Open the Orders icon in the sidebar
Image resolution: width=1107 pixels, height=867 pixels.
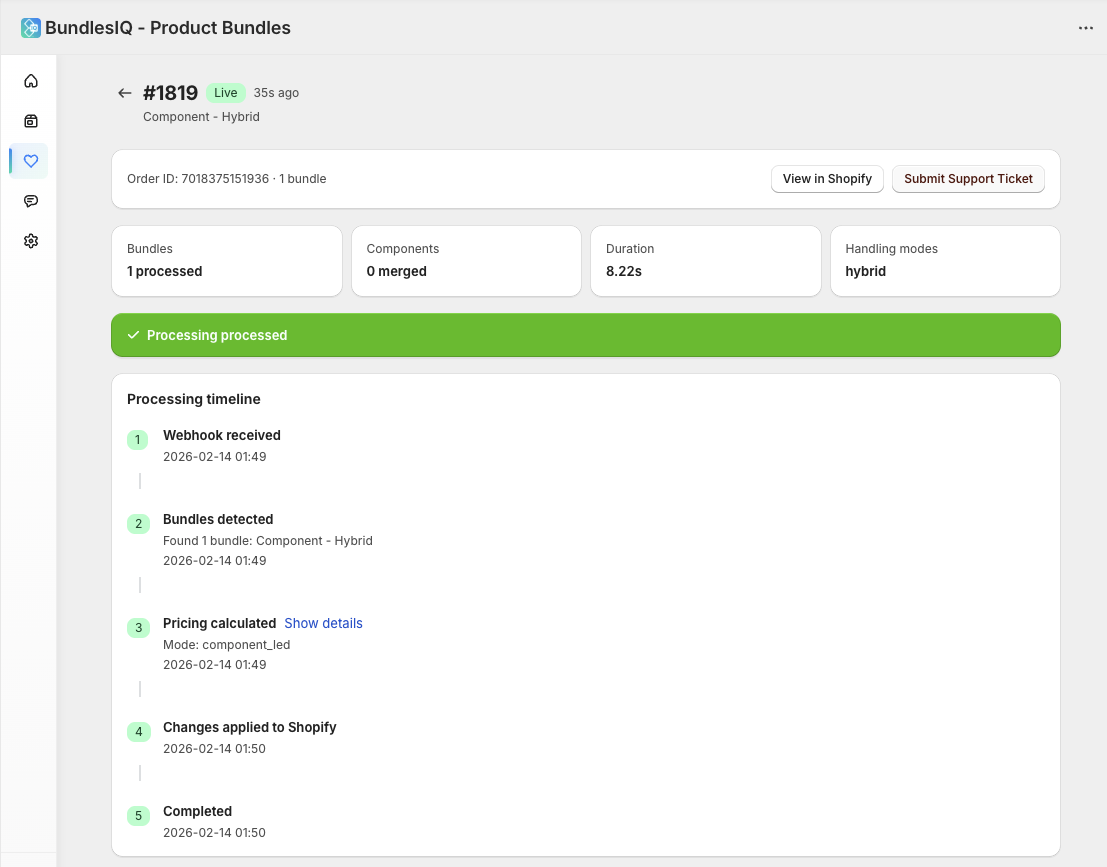pyautogui.click(x=30, y=121)
